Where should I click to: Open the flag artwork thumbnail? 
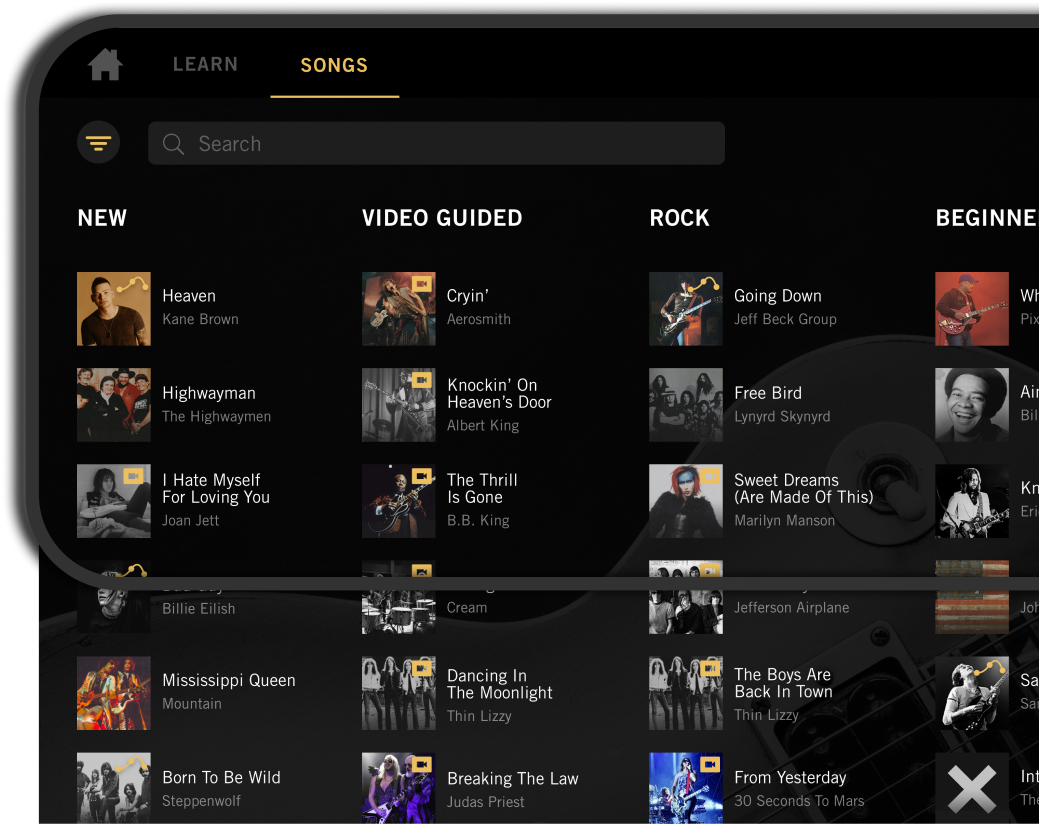(972, 597)
